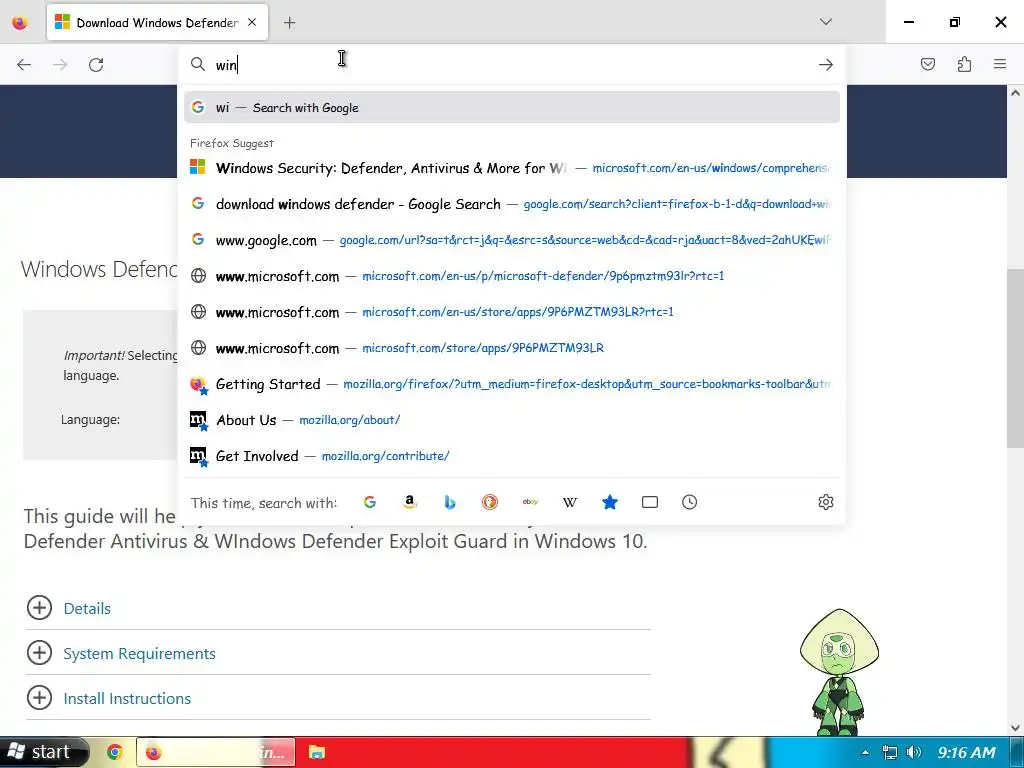
Task: Show hidden system tray icons
Action: (865, 752)
